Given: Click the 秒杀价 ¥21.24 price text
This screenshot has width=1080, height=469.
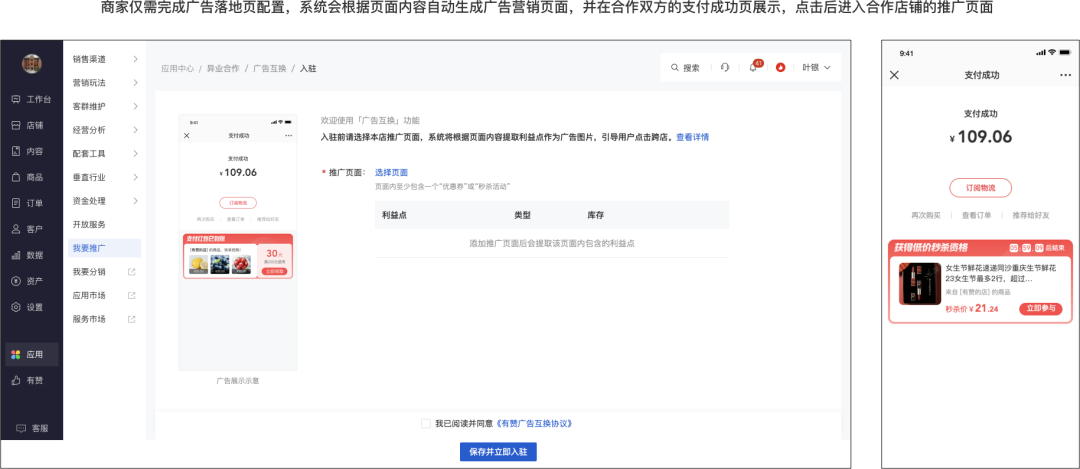Looking at the screenshot, I should (x=971, y=309).
